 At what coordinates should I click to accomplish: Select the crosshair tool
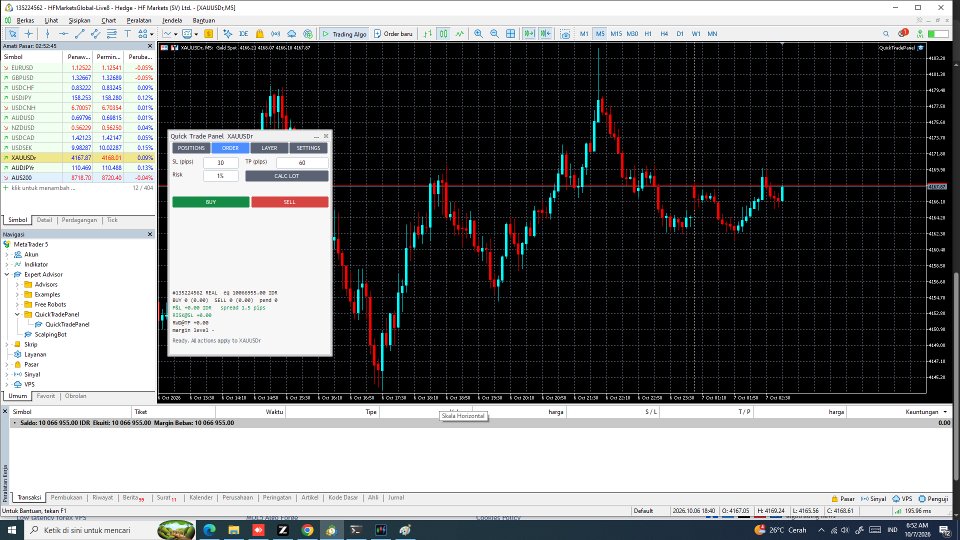pyautogui.click(x=29, y=34)
